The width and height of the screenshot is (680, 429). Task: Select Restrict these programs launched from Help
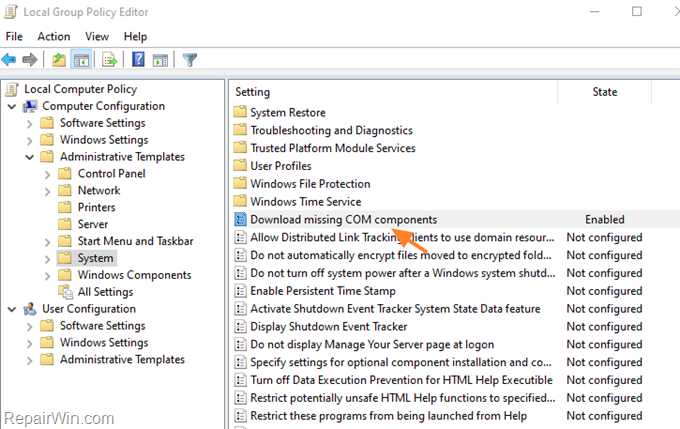[x=389, y=415]
